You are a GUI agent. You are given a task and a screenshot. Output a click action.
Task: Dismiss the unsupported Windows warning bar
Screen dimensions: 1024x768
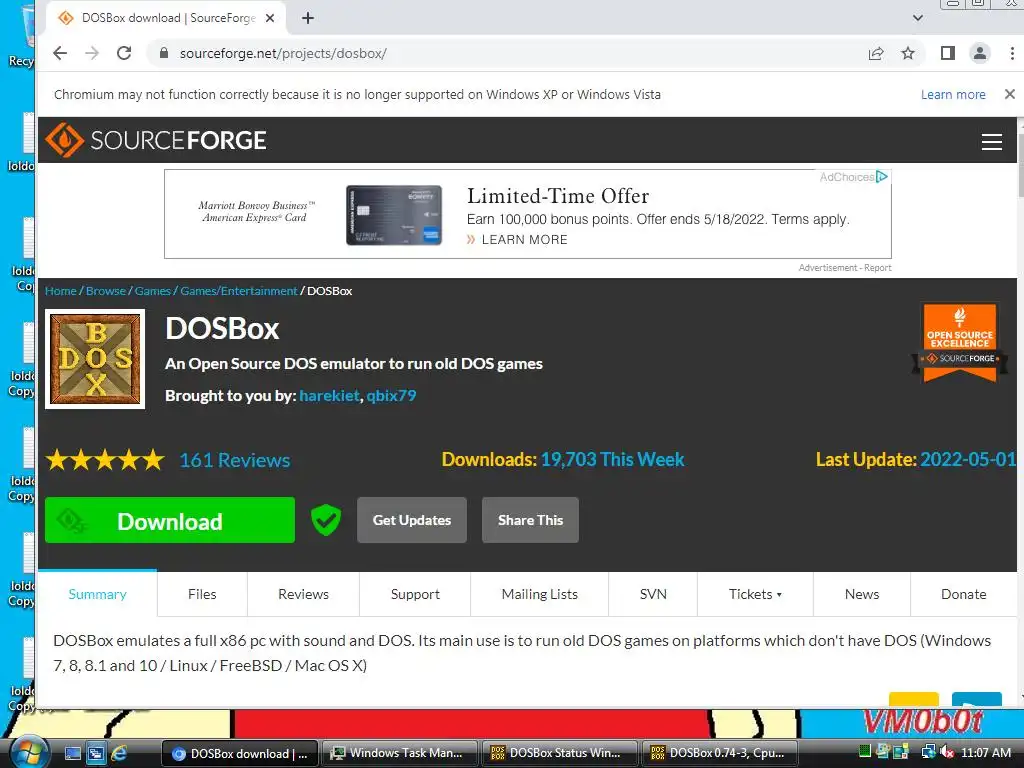tap(1010, 94)
